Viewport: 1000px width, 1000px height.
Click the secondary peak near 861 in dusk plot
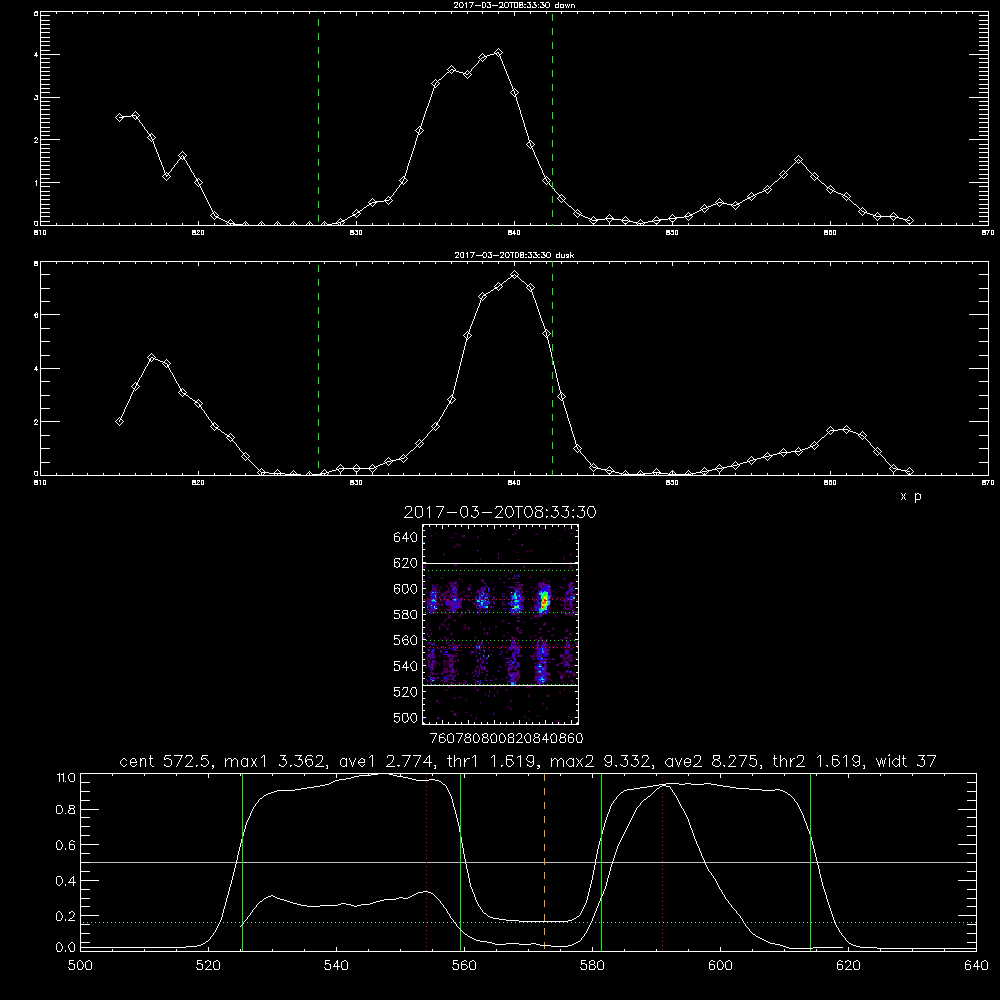click(846, 429)
